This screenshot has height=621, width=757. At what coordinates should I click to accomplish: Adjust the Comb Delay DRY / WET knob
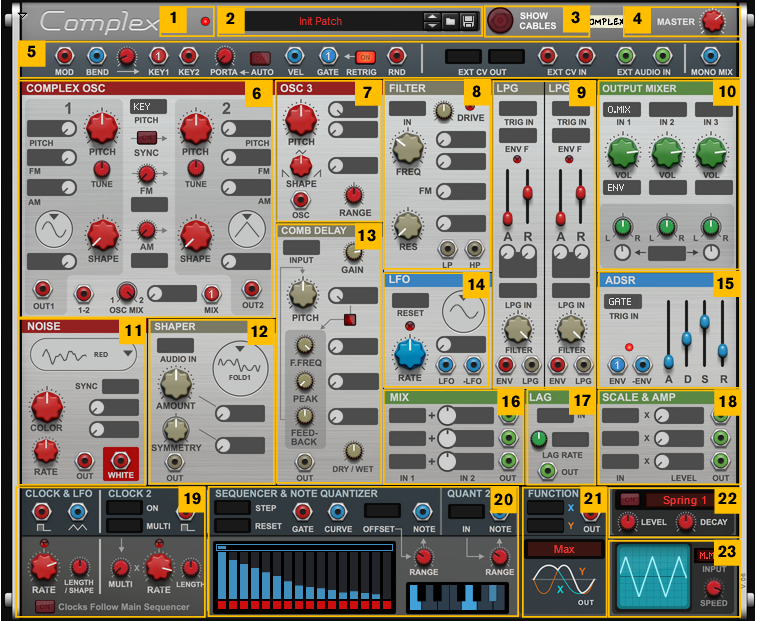pos(353,451)
